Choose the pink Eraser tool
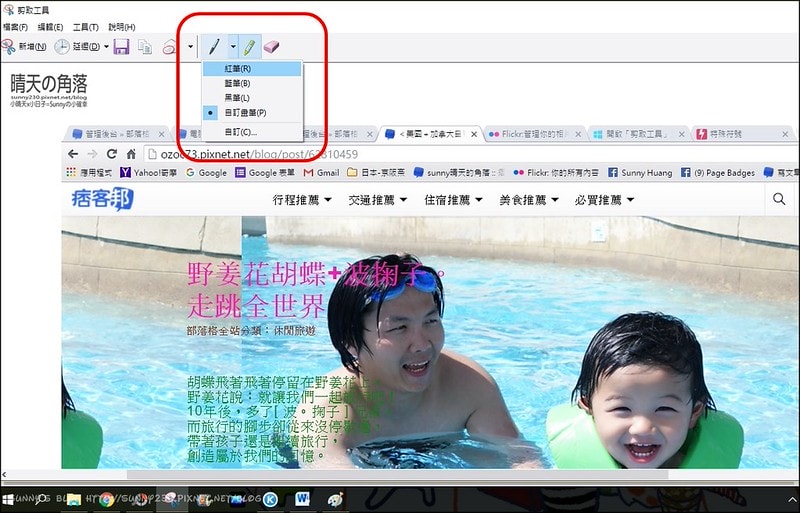Image resolution: width=800 pixels, height=513 pixels. click(271, 46)
